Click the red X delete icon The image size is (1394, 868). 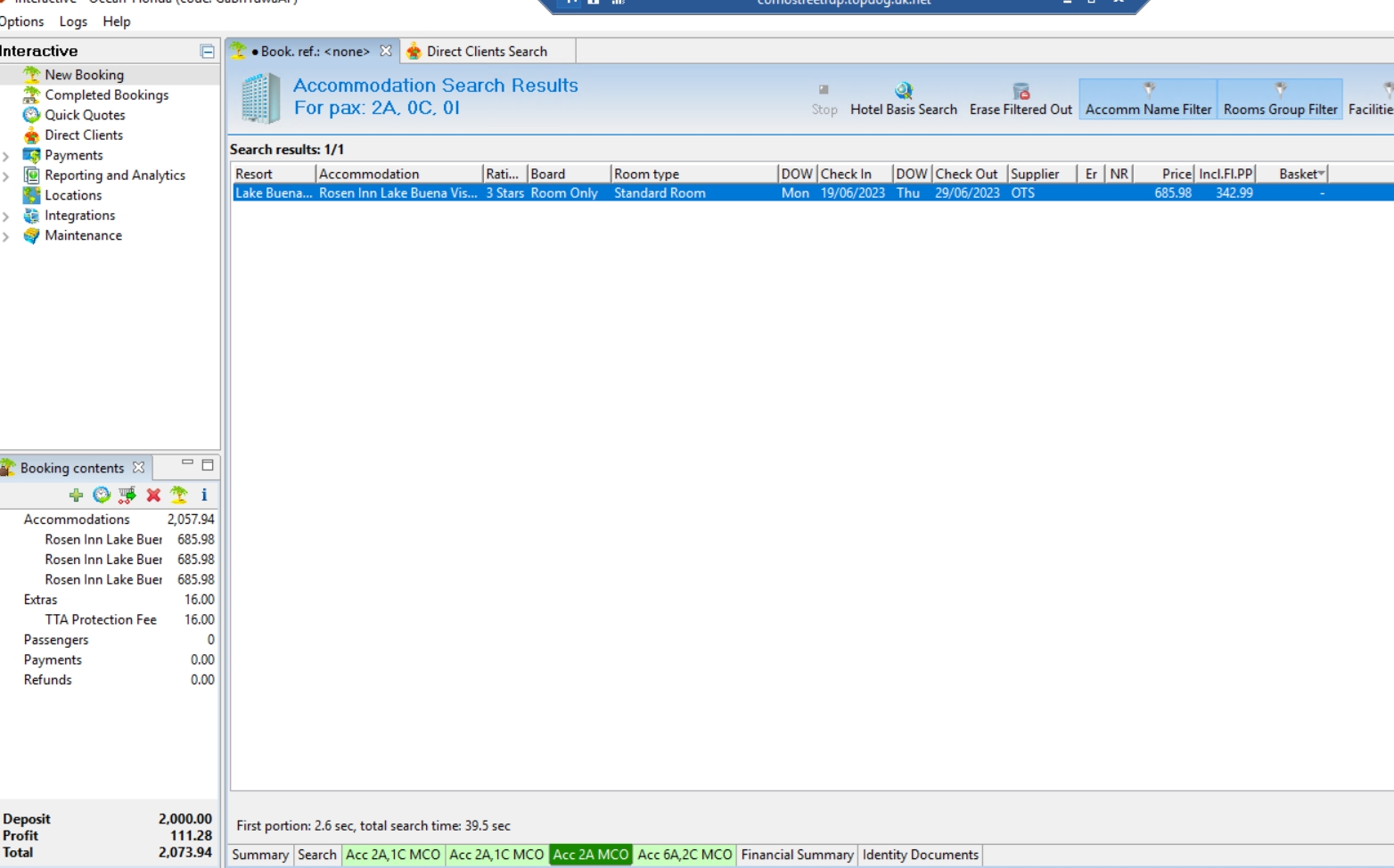(x=153, y=495)
